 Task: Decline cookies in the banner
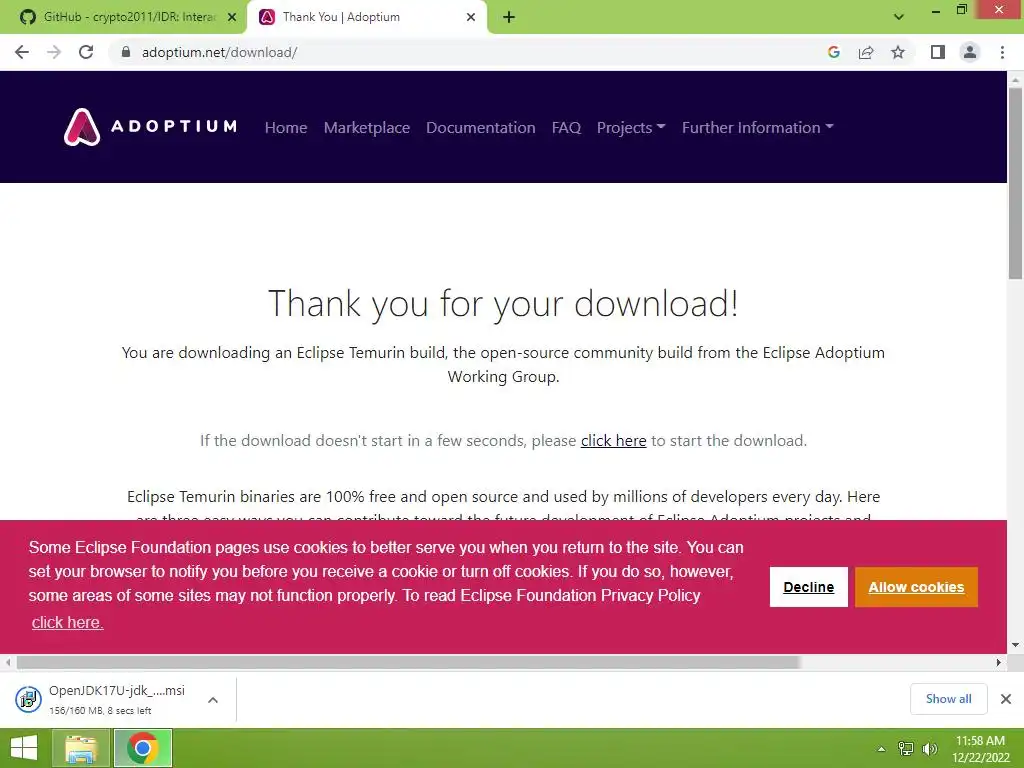coord(808,587)
